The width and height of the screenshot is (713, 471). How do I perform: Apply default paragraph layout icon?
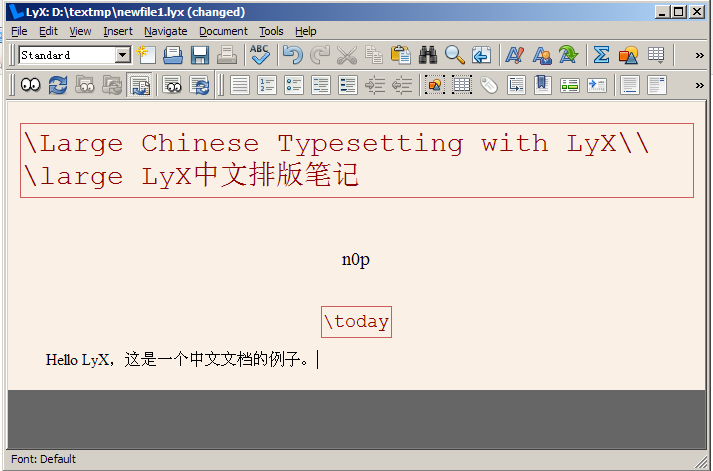[x=240, y=85]
